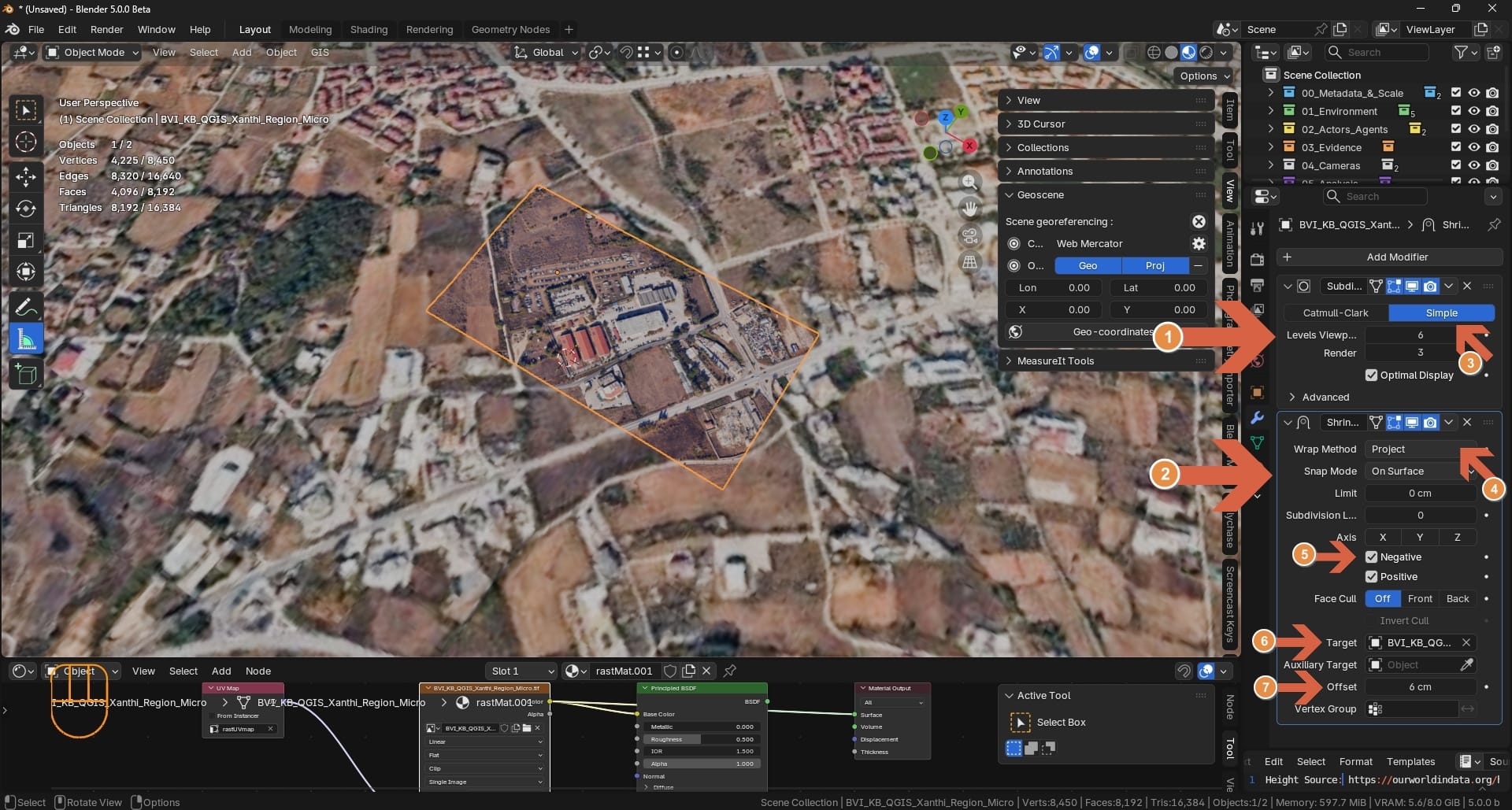
Task: Switch to Modeling workspace tab
Action: (x=310, y=30)
